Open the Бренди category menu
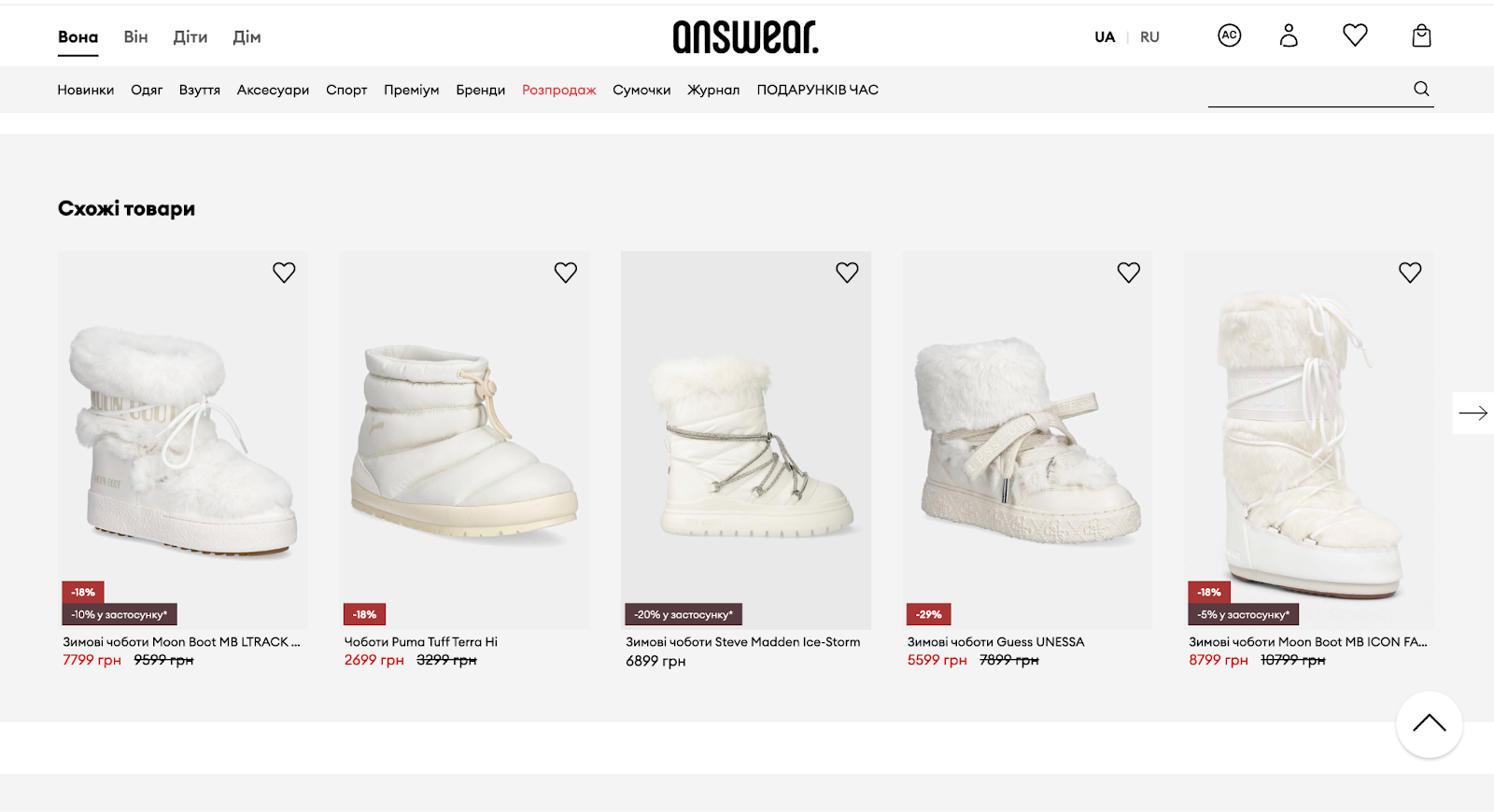Screen dimensions: 1494x812 click(481, 90)
